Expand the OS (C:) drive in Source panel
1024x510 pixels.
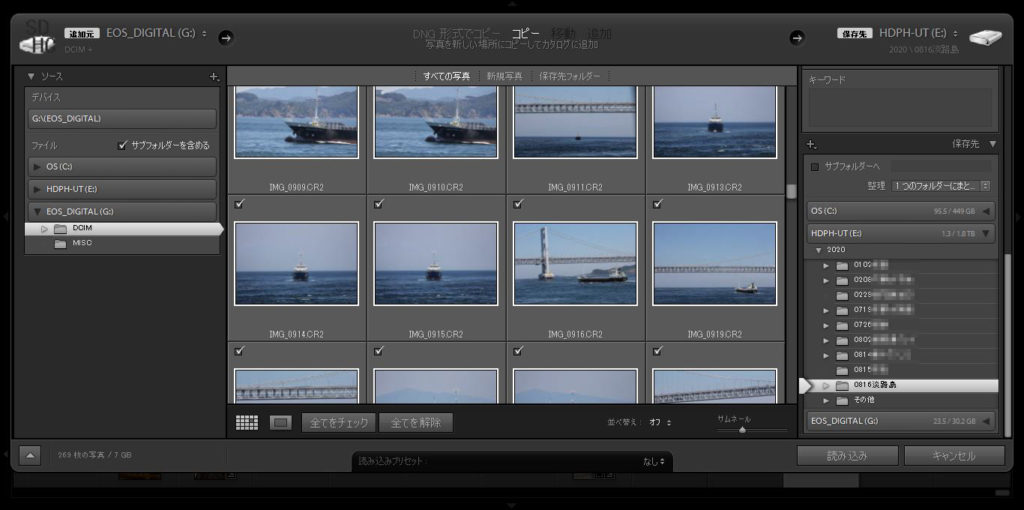pyautogui.click(x=38, y=166)
